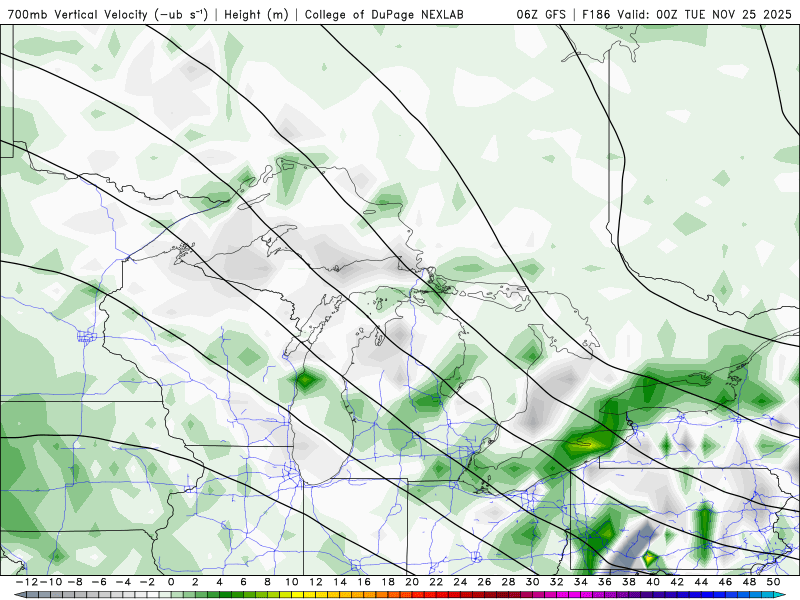This screenshot has height=600, width=800.
Task: Click the "College of DuPage NEXLAB" label
Action: pos(384,15)
